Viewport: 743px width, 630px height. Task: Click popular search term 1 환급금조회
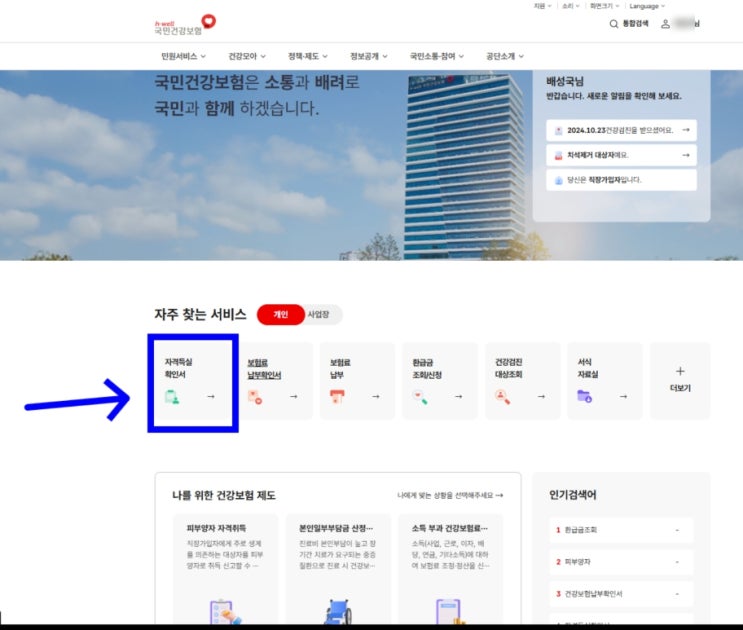pos(621,530)
